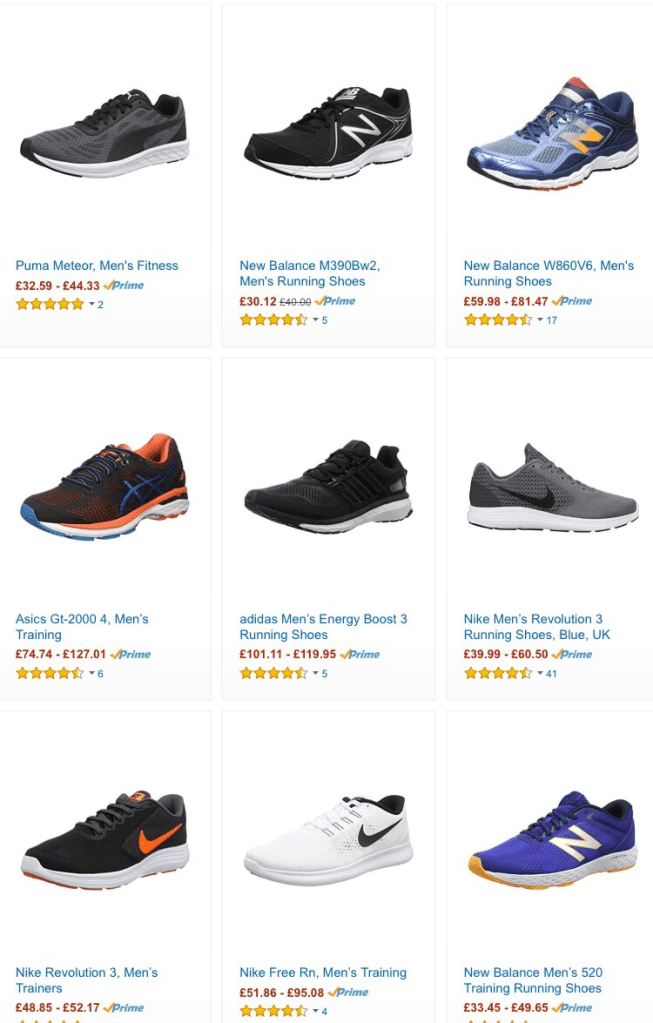Click star rating of New Balance M390Bw2

(273, 320)
